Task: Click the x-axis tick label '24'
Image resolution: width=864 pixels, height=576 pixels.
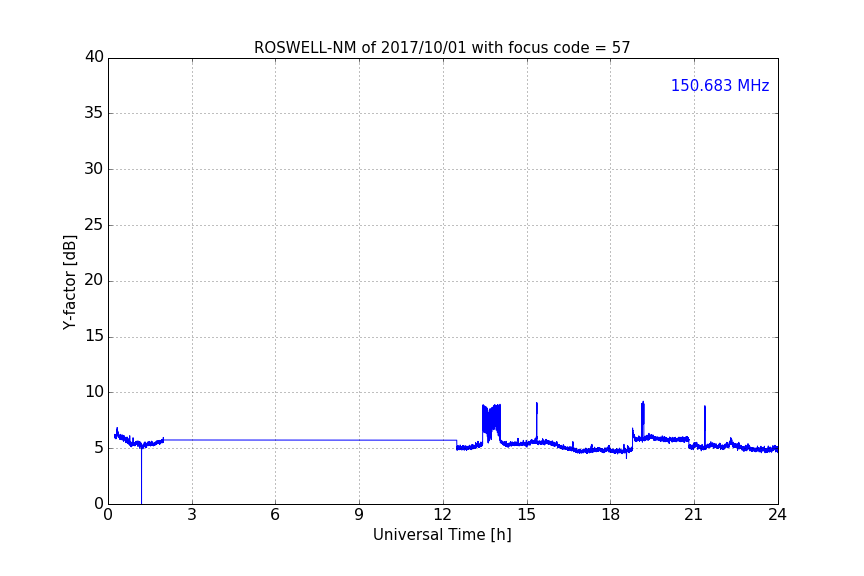Action: (777, 515)
